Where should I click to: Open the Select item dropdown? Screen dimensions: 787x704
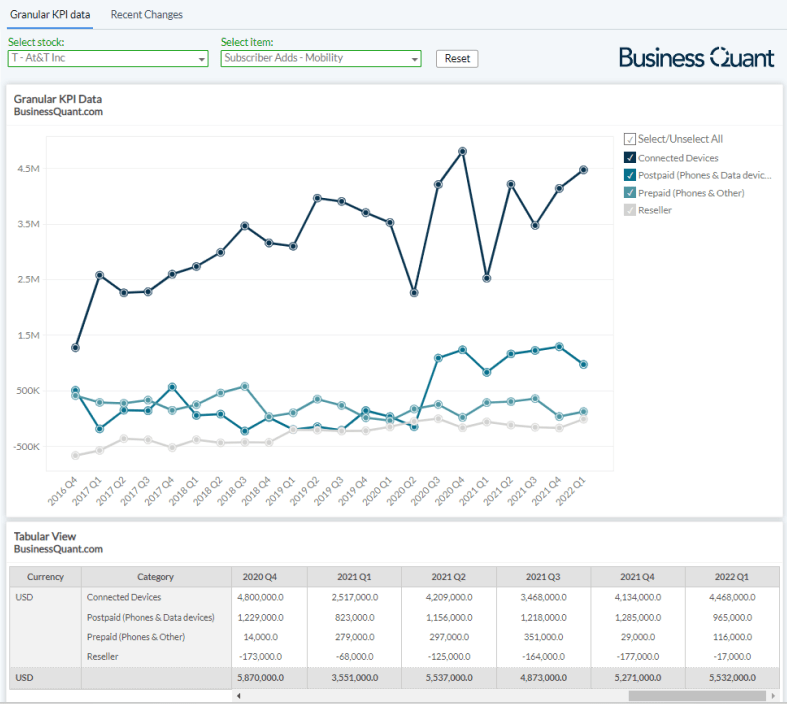[321, 58]
